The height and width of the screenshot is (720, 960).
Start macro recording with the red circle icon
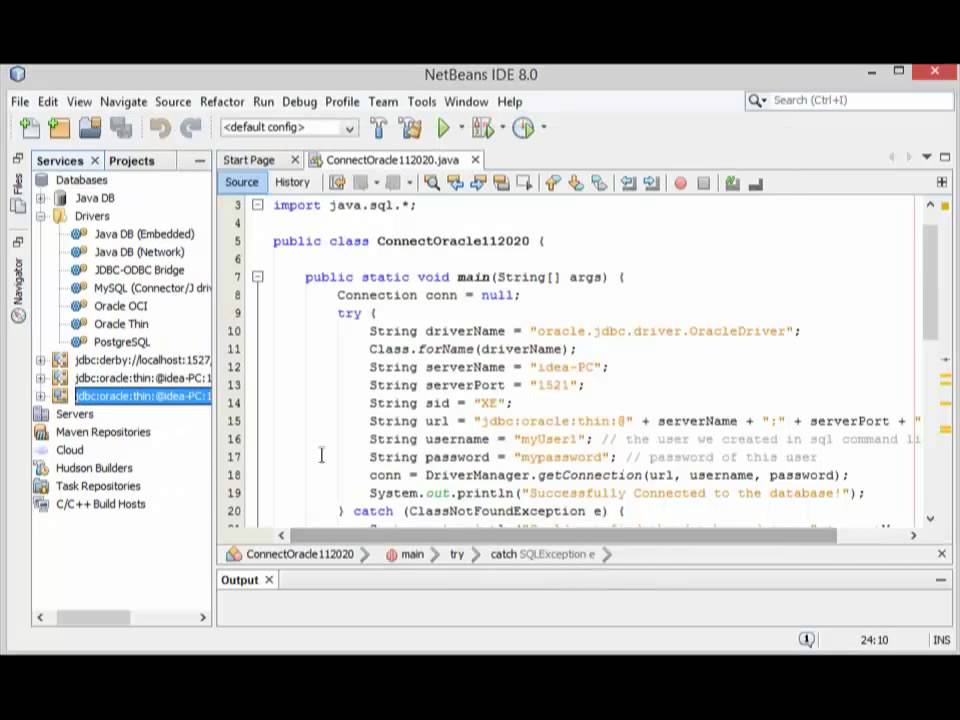681,183
